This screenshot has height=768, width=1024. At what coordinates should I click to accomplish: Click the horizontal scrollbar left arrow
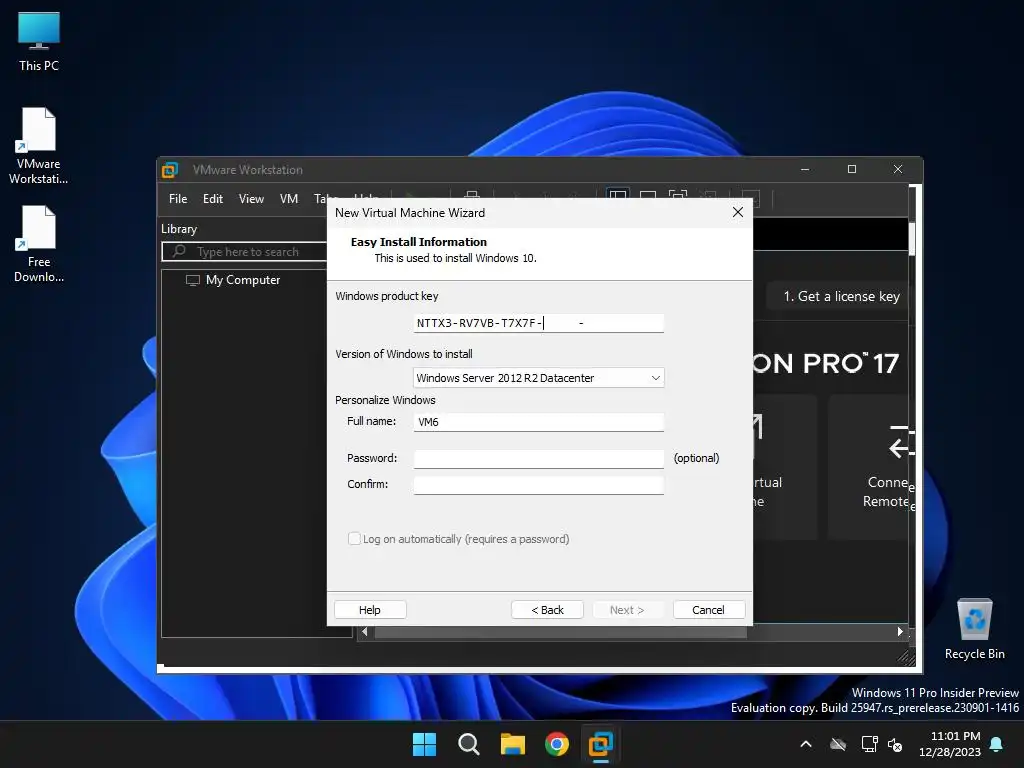point(364,632)
